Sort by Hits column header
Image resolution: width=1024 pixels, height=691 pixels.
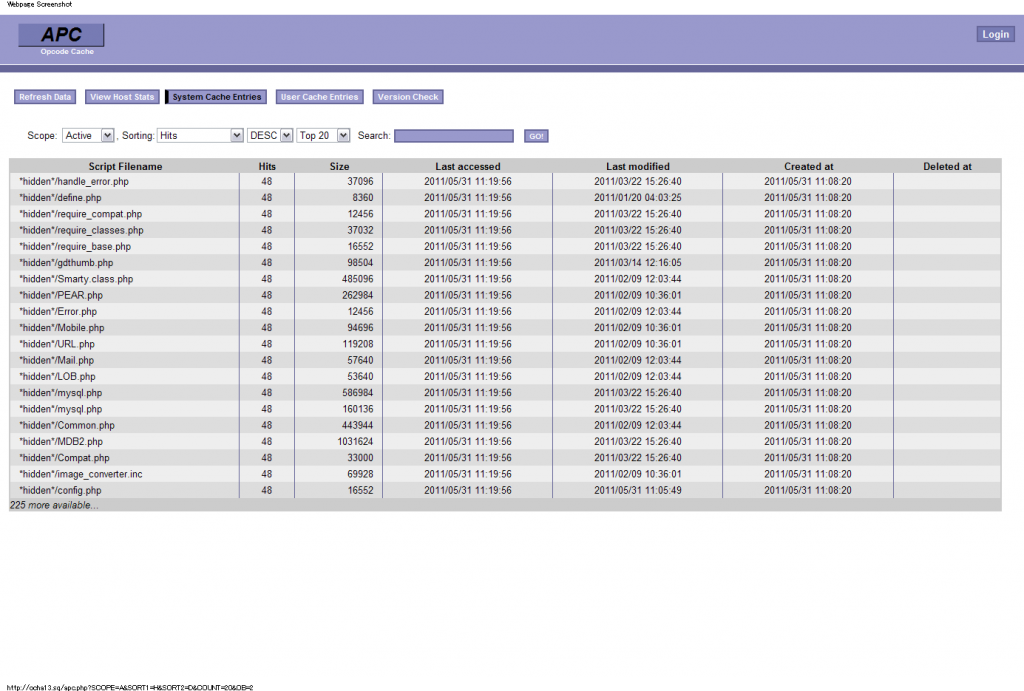point(267,167)
